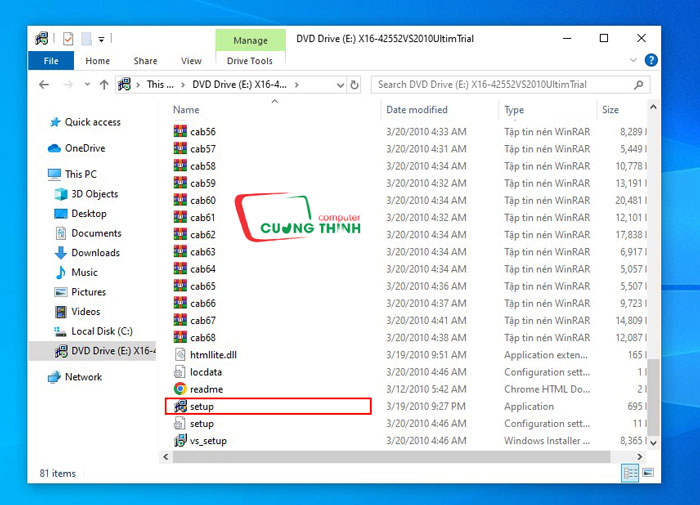Open Customize Quick Access Toolbar dropdown

point(101,40)
